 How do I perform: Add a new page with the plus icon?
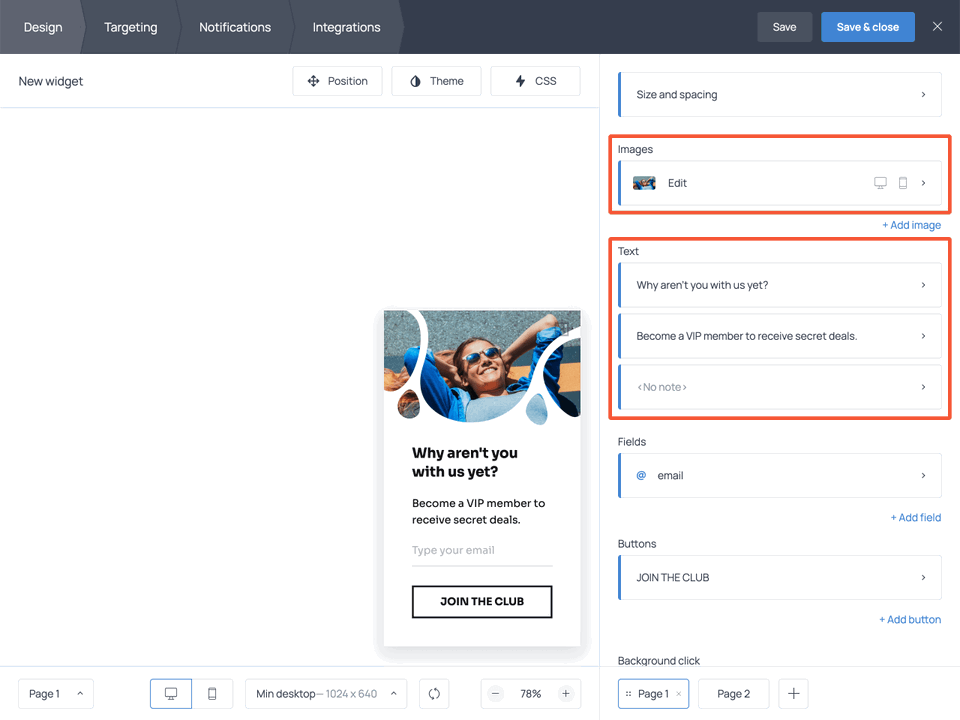[x=793, y=693]
